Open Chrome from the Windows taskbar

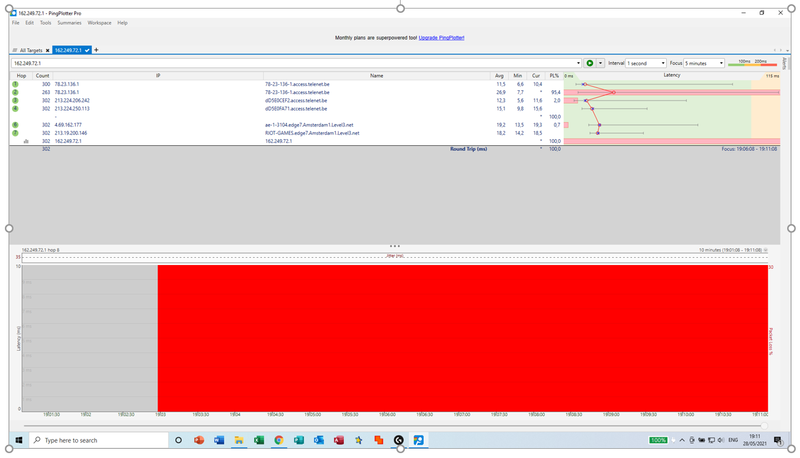click(279, 440)
